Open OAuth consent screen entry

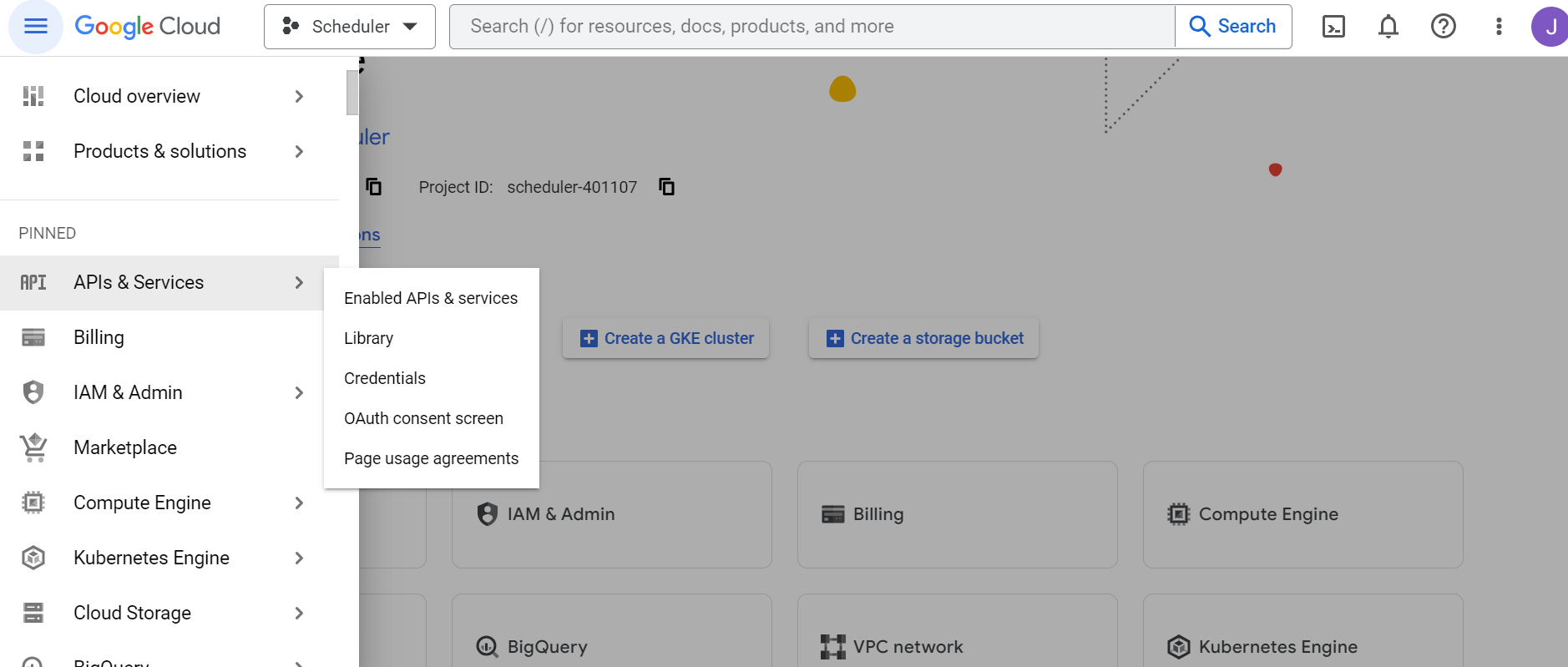(423, 418)
